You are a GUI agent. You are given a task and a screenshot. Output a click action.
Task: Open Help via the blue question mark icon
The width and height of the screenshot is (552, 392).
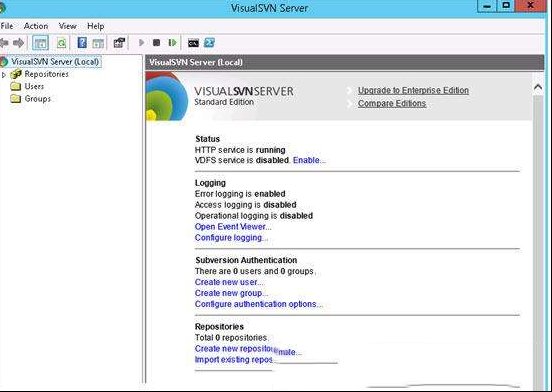point(82,43)
